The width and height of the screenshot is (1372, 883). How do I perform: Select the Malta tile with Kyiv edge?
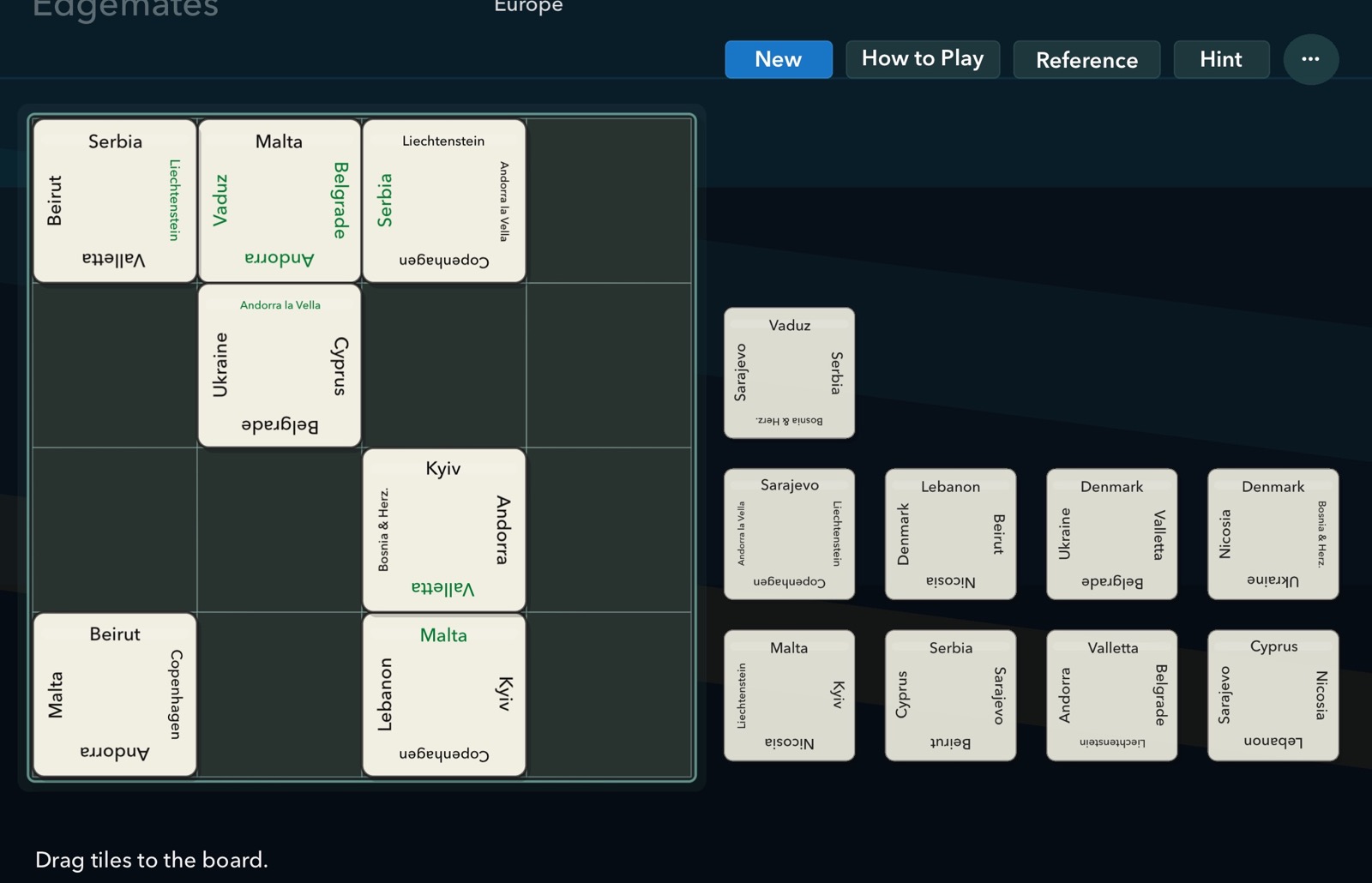coord(788,694)
